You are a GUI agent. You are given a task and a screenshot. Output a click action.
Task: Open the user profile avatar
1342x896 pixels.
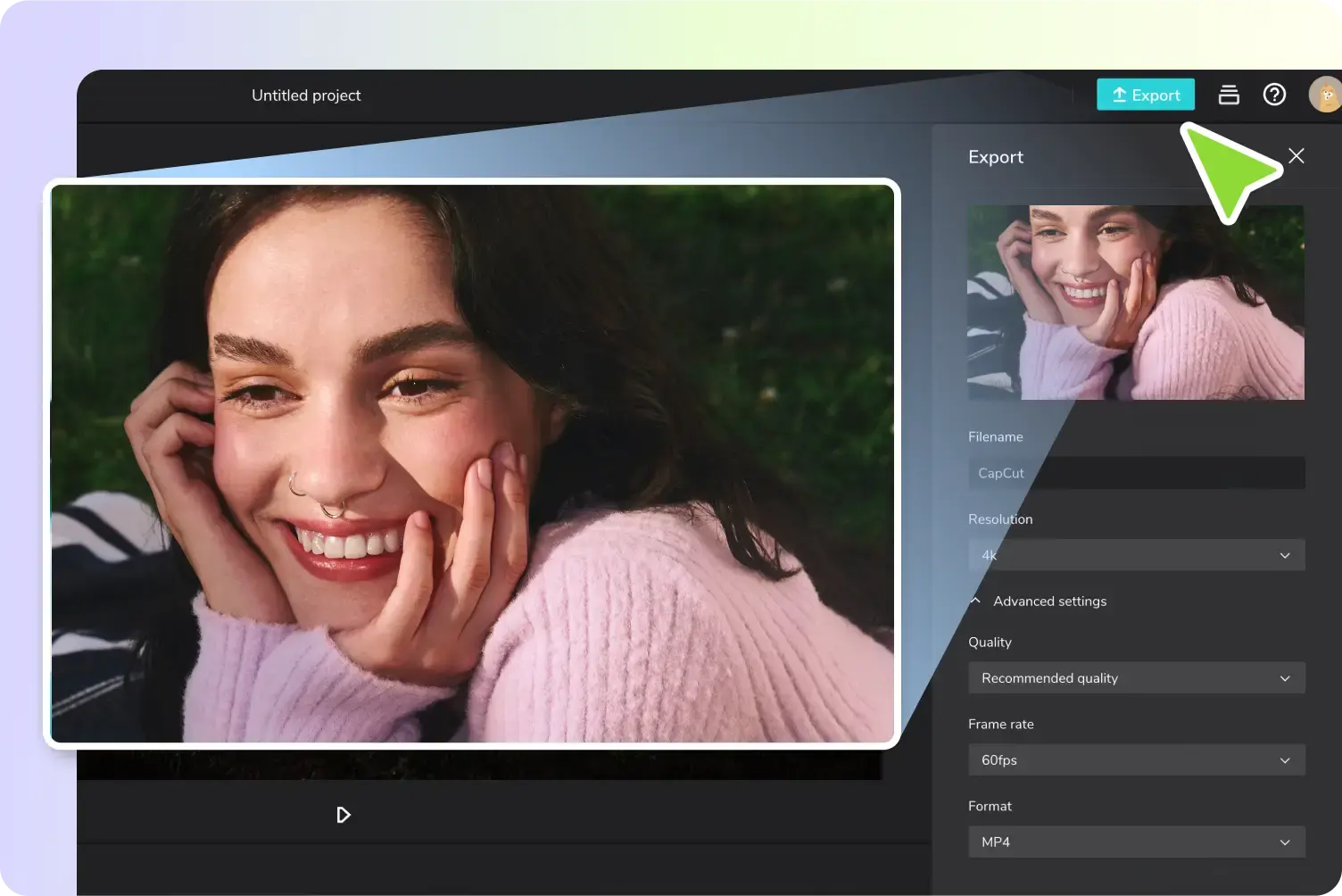pyautogui.click(x=1325, y=95)
